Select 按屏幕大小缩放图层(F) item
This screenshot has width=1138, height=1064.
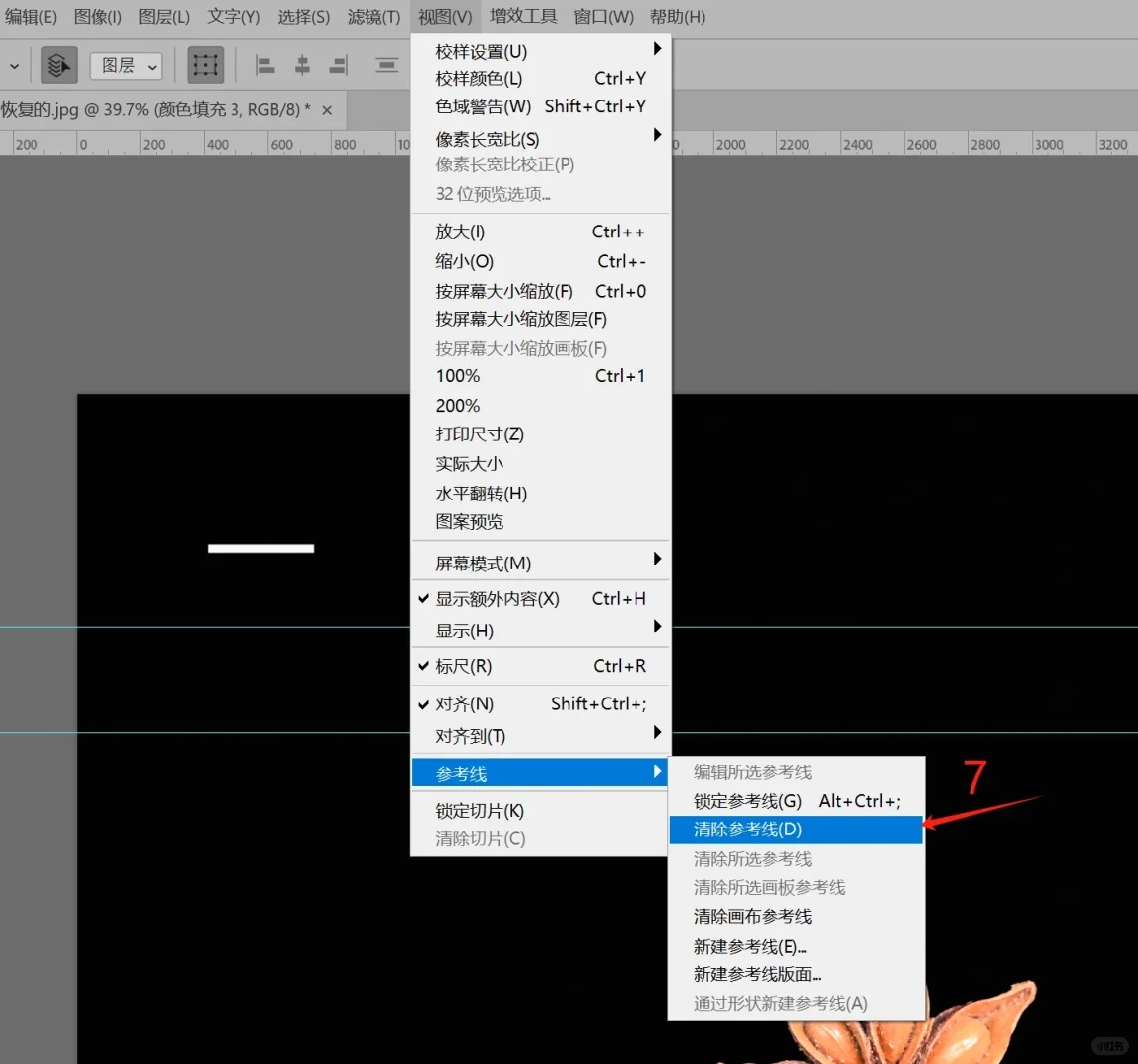(x=541, y=319)
